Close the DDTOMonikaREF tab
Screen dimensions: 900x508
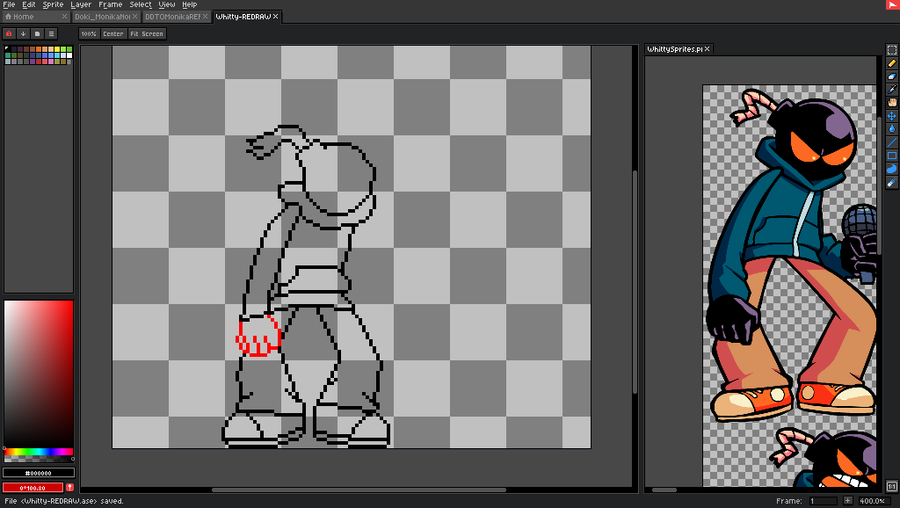point(205,17)
